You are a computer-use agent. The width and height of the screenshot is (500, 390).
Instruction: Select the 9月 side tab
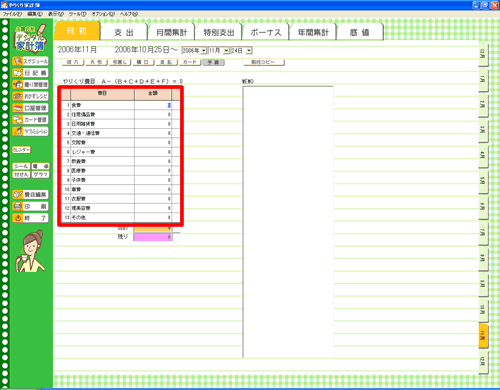tap(483, 284)
